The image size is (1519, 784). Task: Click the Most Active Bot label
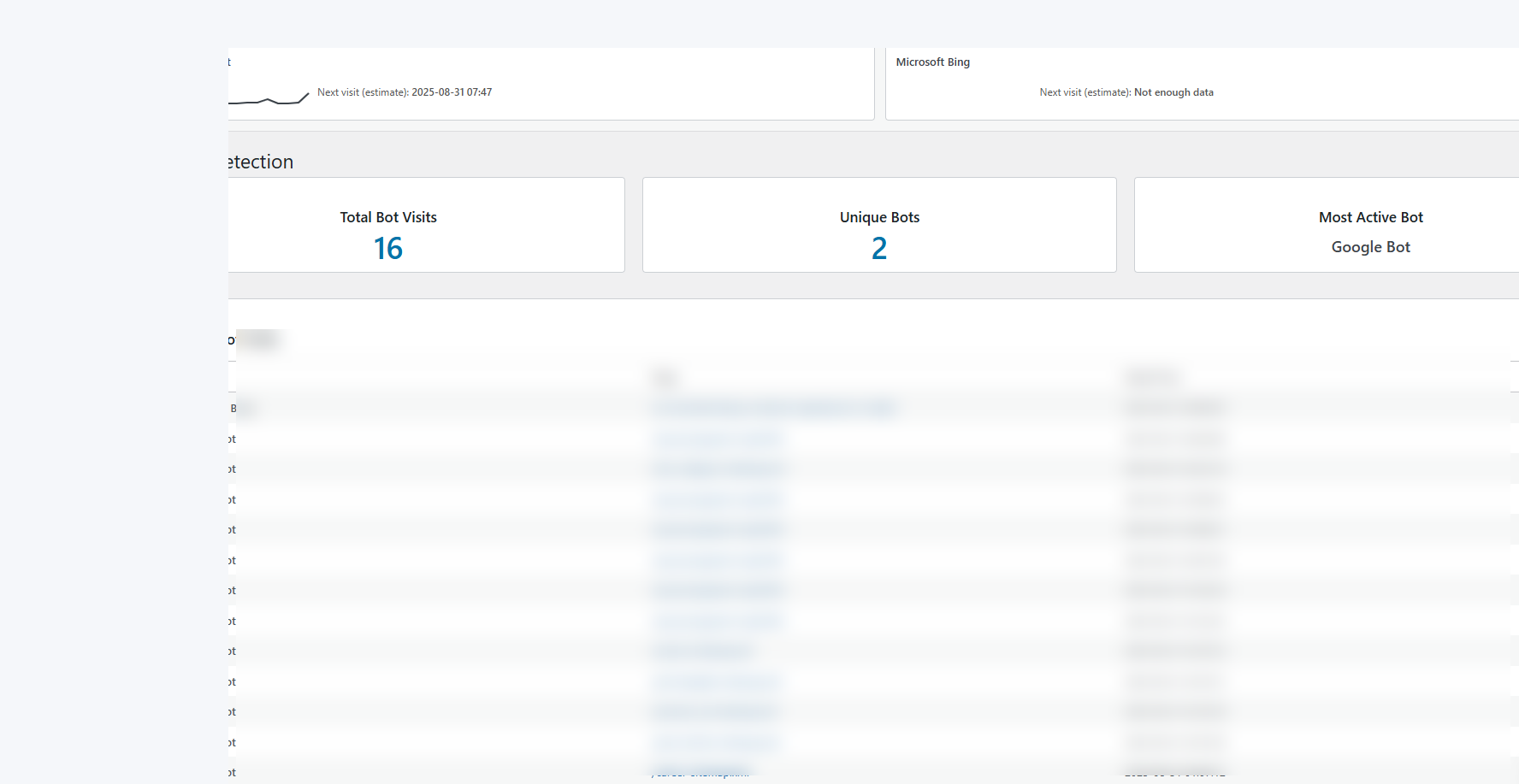[1371, 217]
